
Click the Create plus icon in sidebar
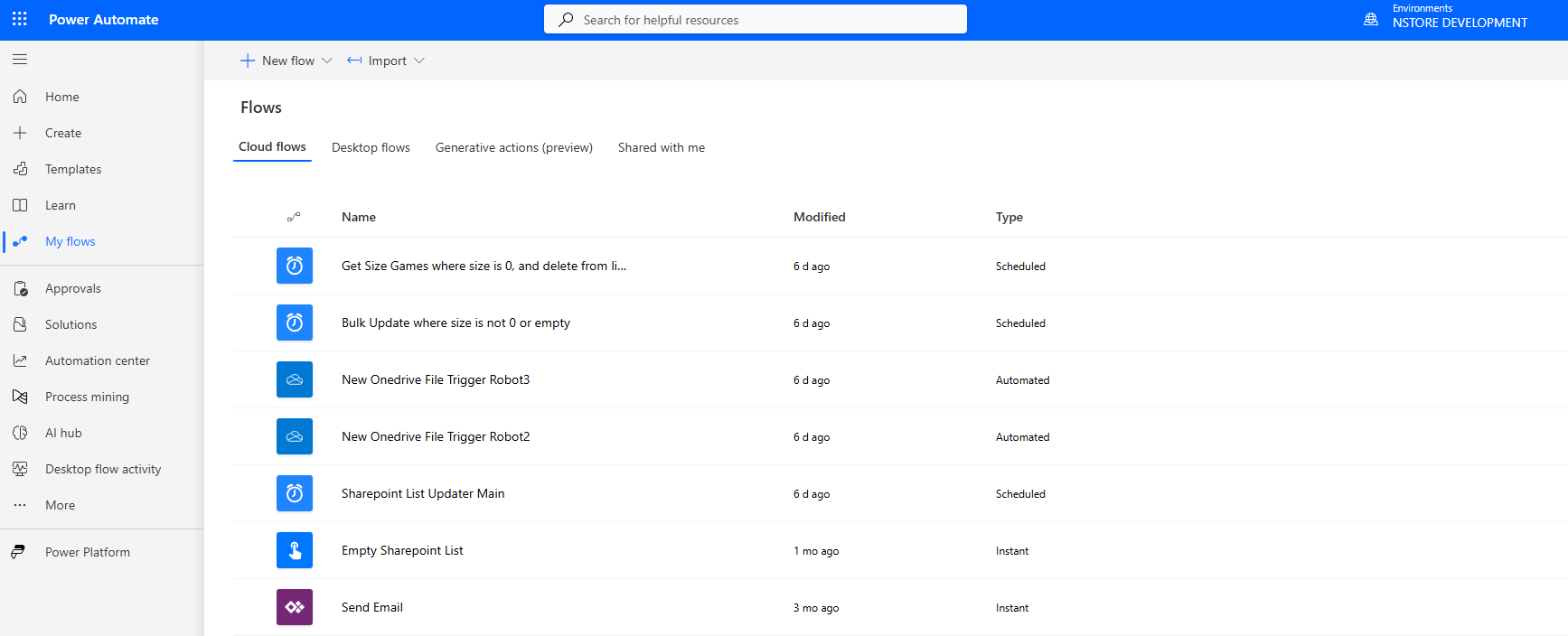click(20, 133)
